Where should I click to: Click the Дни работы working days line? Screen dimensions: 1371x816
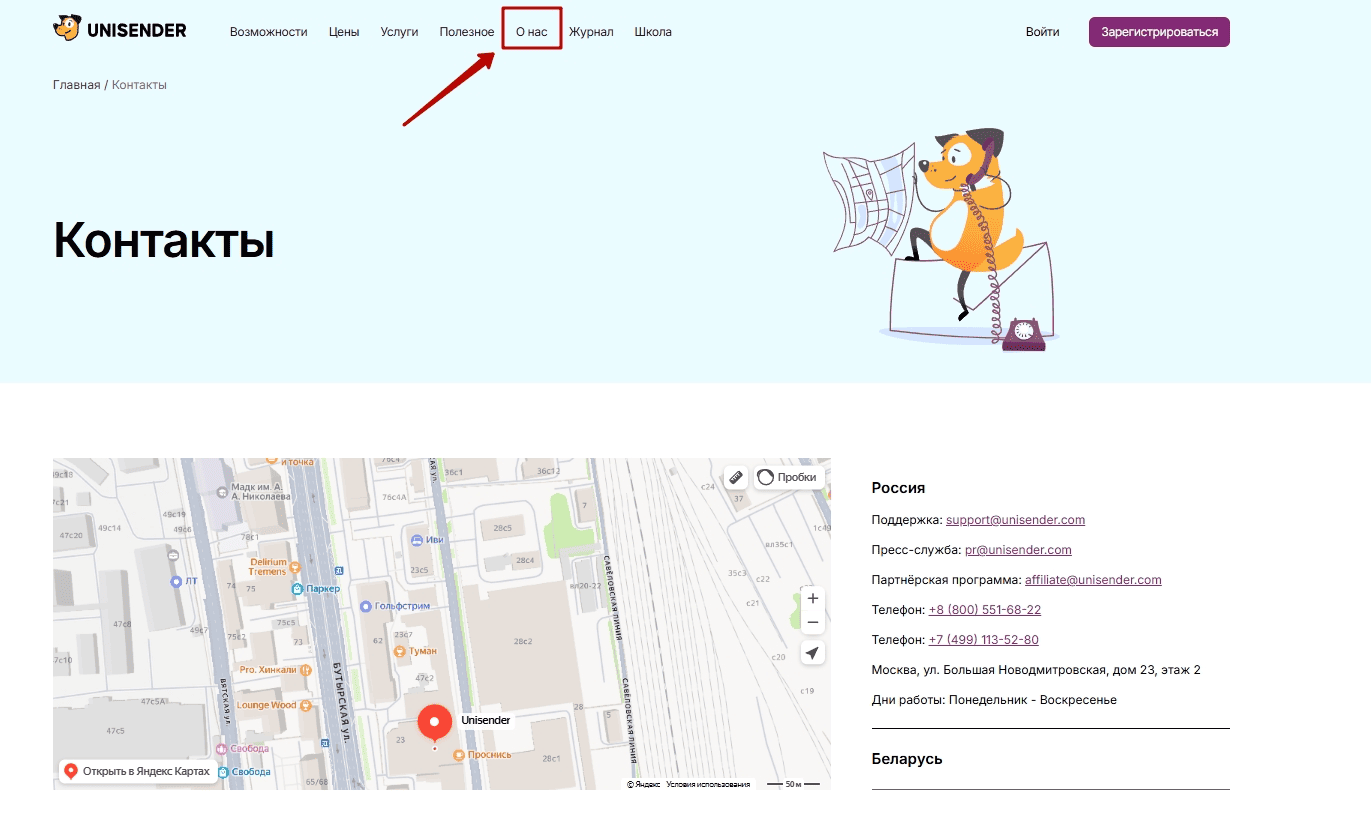(994, 700)
